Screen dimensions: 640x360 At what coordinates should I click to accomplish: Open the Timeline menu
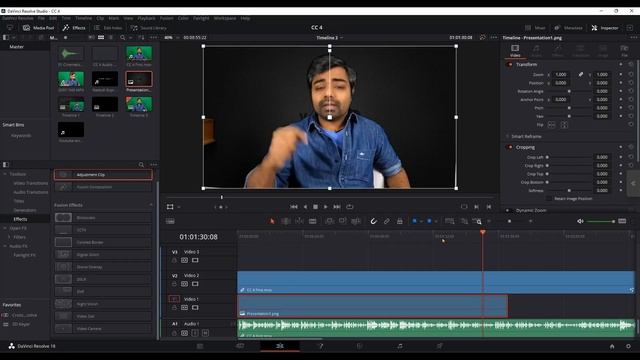[x=83, y=18]
